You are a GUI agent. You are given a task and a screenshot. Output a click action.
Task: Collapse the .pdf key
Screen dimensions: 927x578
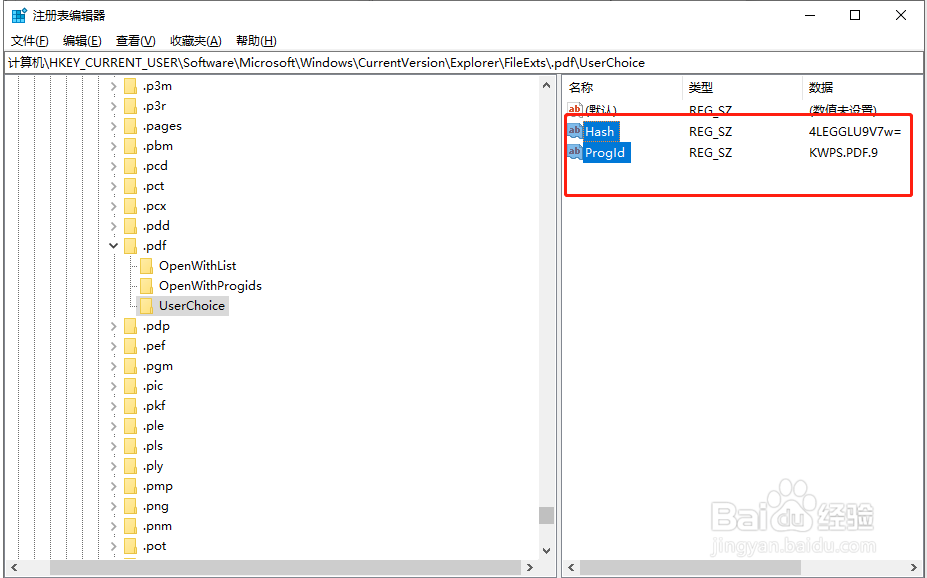pos(114,246)
